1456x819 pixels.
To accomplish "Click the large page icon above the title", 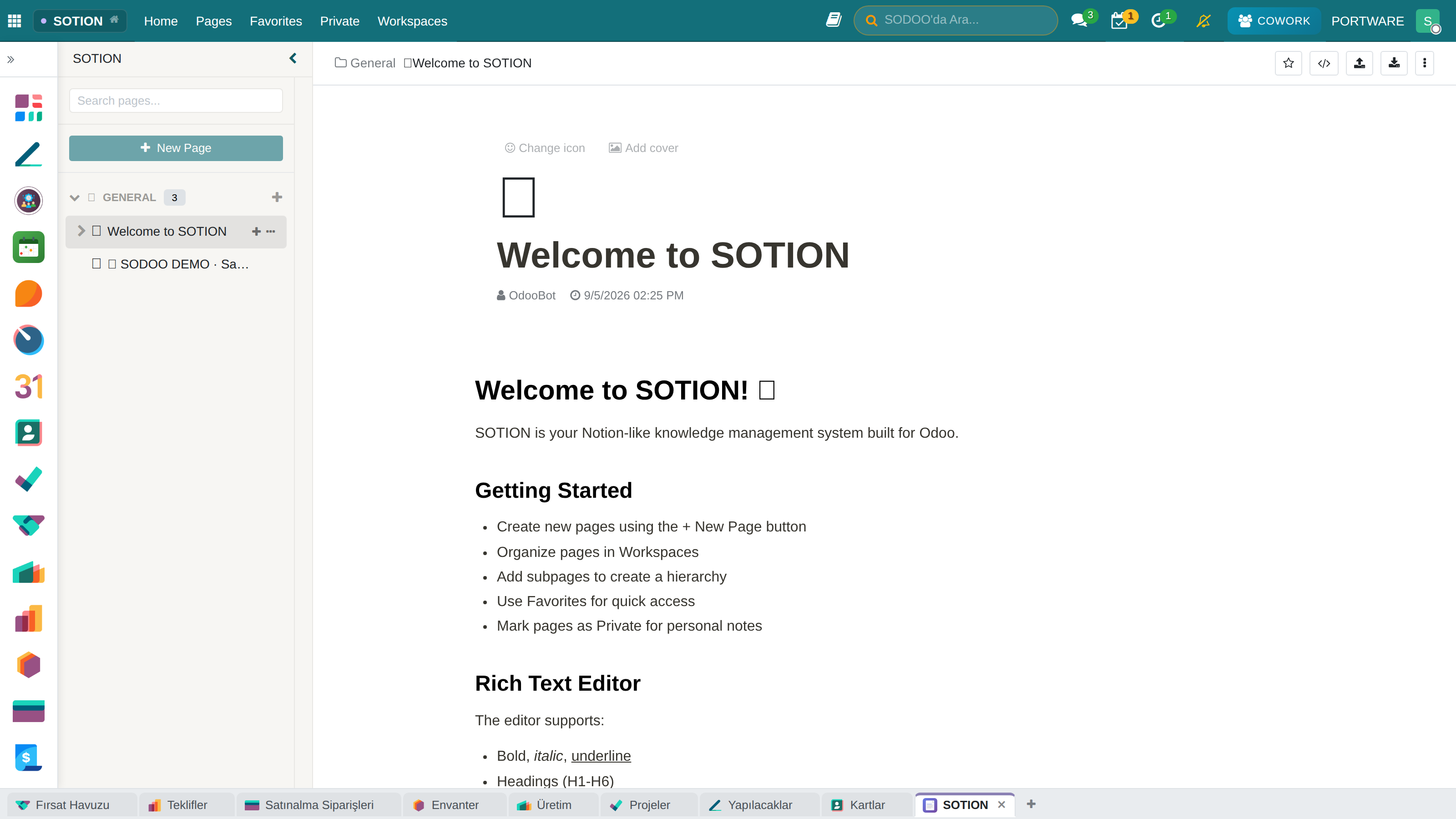I will tap(518, 197).
